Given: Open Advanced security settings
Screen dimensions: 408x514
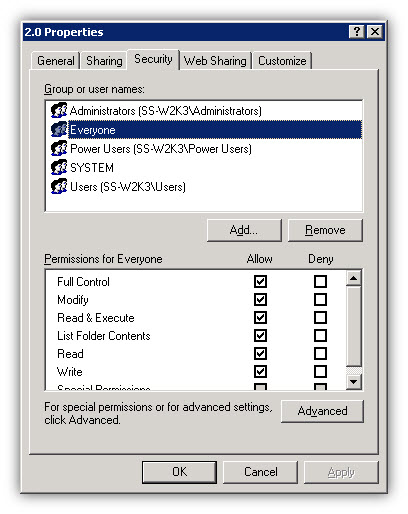Looking at the screenshot, I should click(x=322, y=411).
